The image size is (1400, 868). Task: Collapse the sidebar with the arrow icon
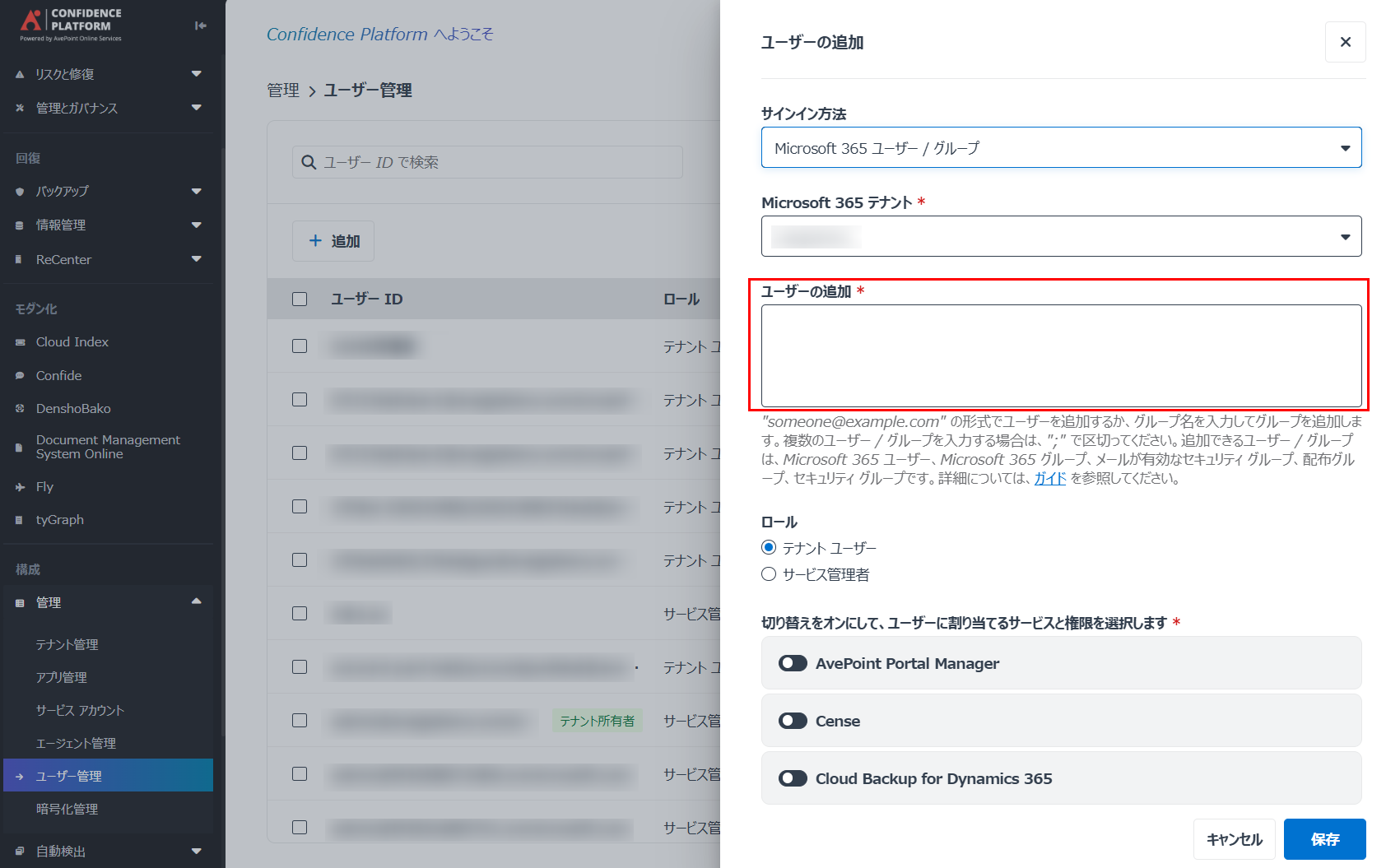(x=200, y=26)
